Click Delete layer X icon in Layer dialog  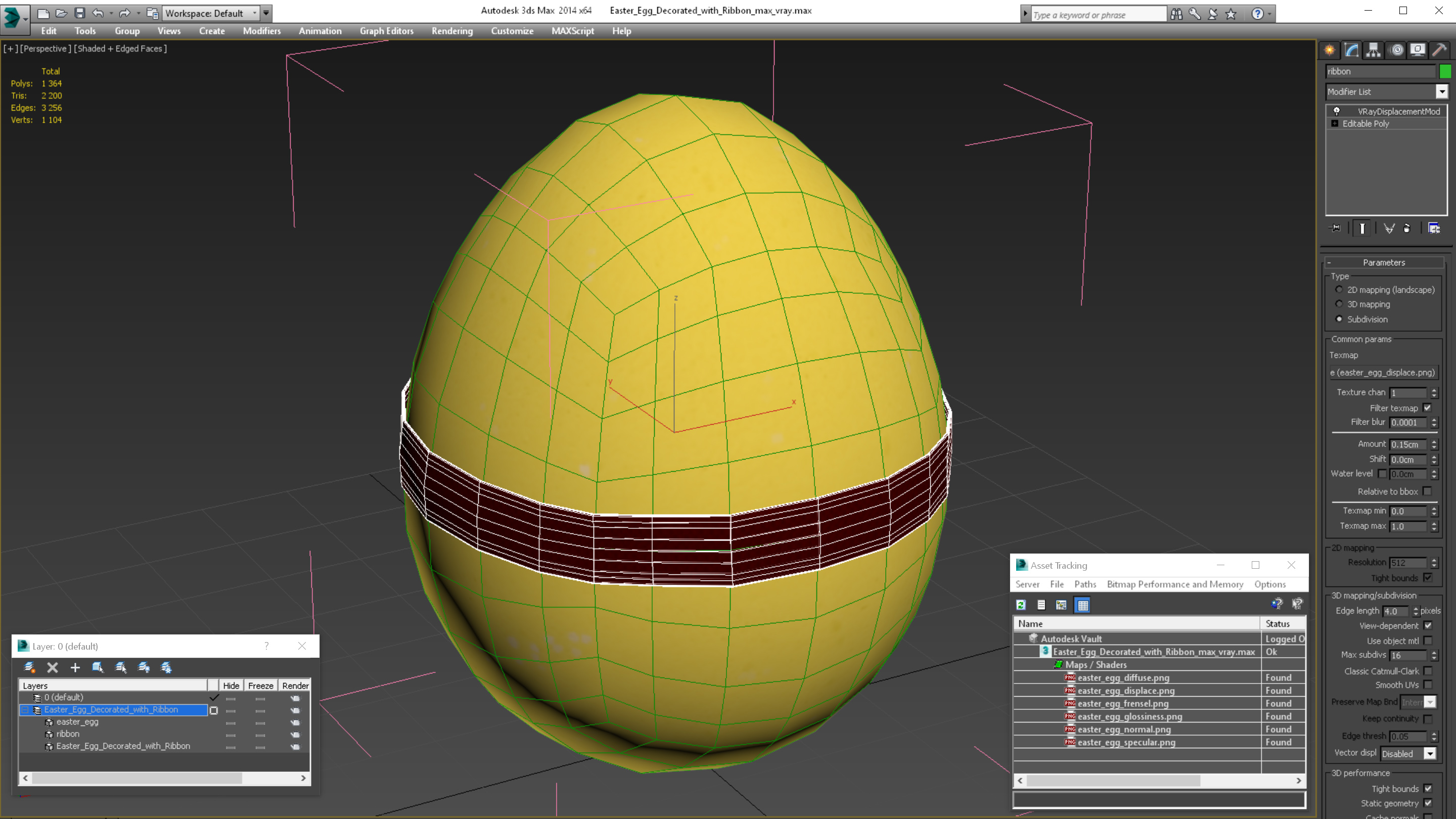click(53, 667)
